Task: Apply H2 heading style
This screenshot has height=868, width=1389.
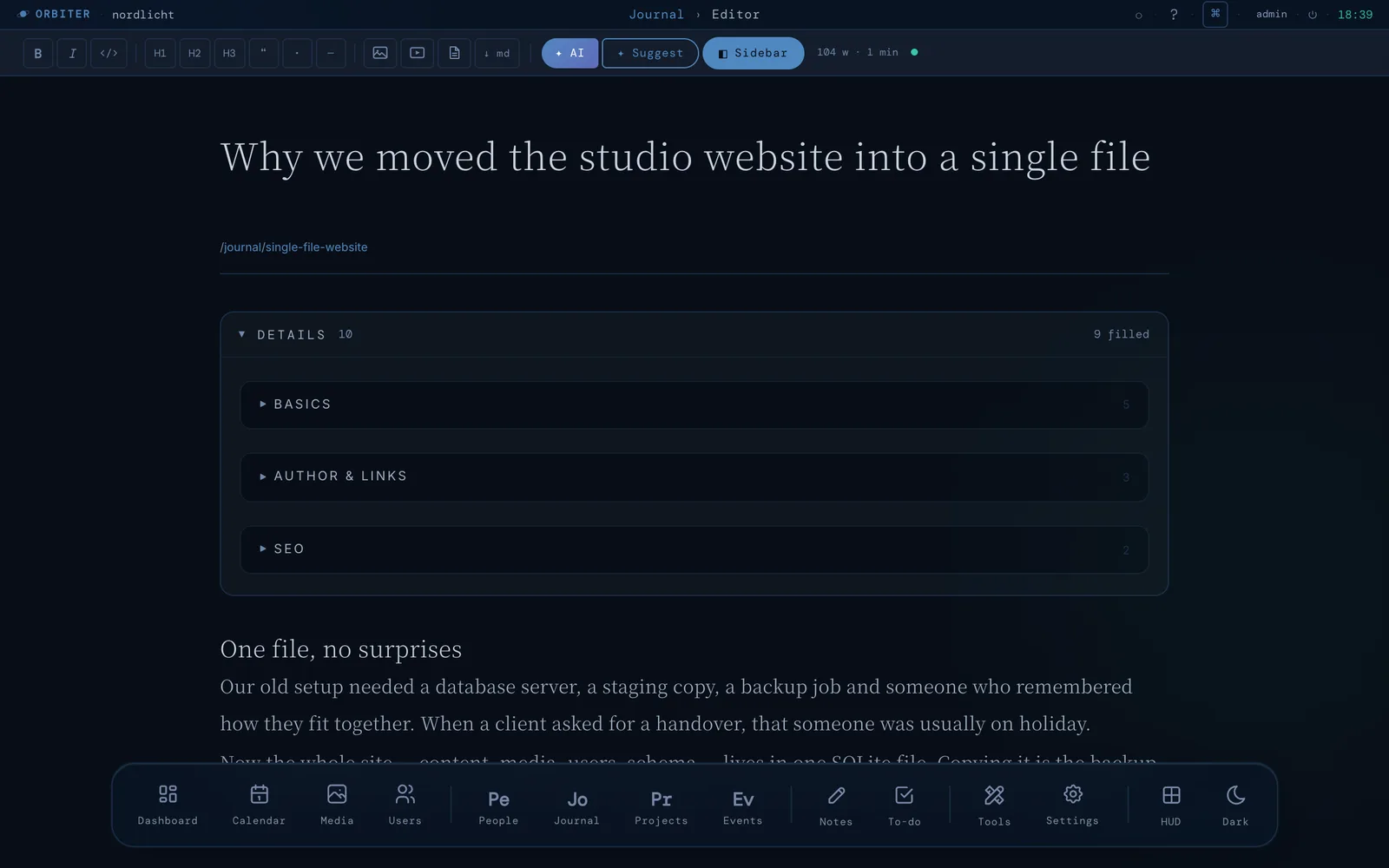Action: tap(194, 53)
